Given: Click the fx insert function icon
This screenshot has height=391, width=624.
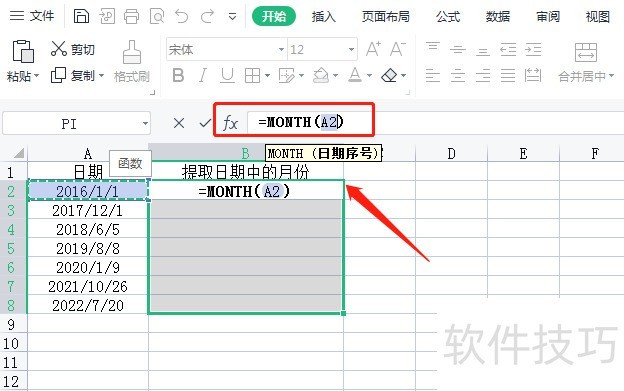Looking at the screenshot, I should coord(230,123).
